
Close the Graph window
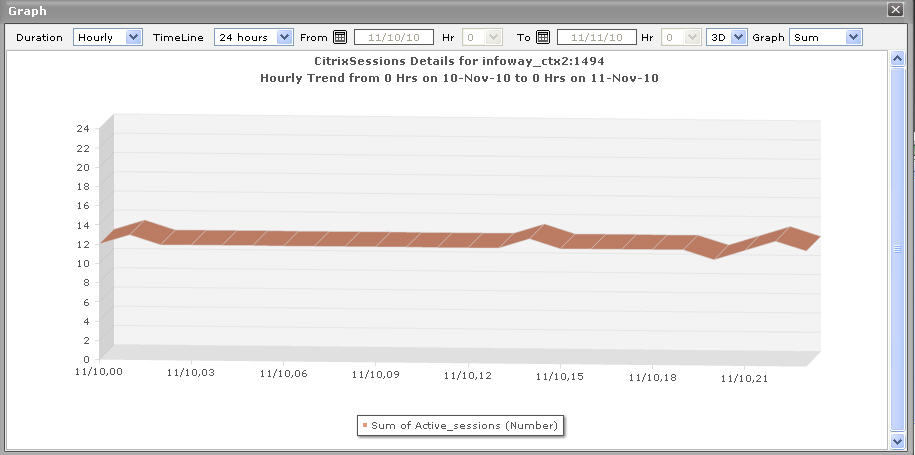click(x=894, y=9)
